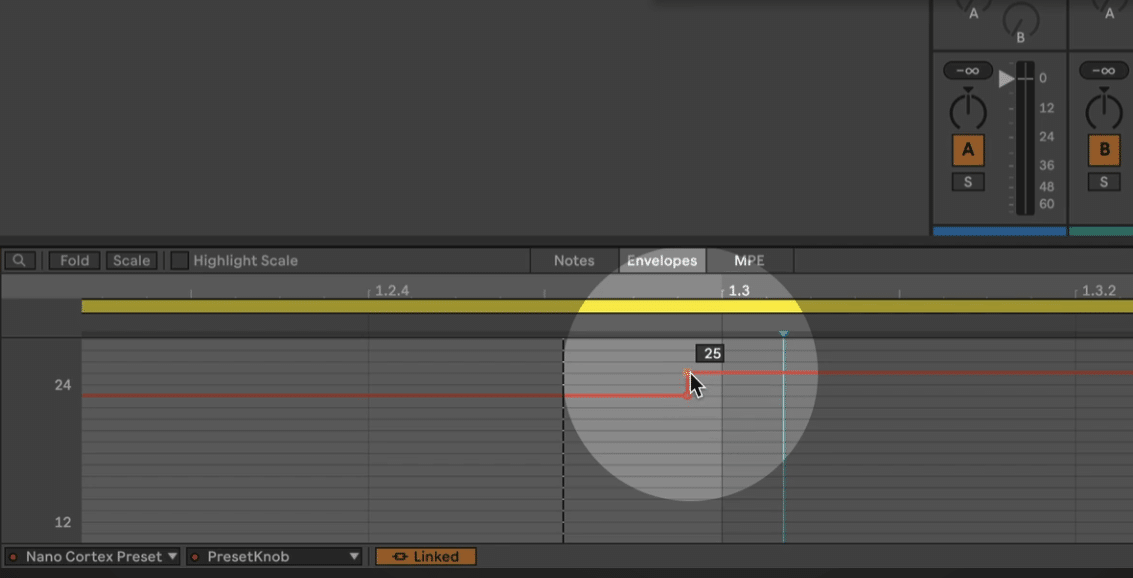Toggle return track A activator button
Image resolution: width=1133 pixels, height=578 pixels.
click(x=967, y=151)
